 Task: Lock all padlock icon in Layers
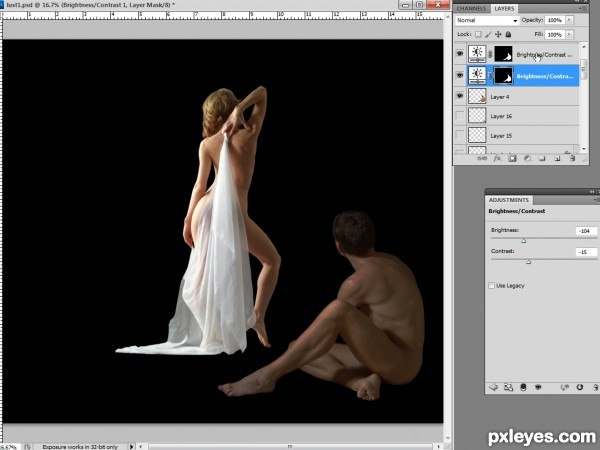tap(508, 34)
